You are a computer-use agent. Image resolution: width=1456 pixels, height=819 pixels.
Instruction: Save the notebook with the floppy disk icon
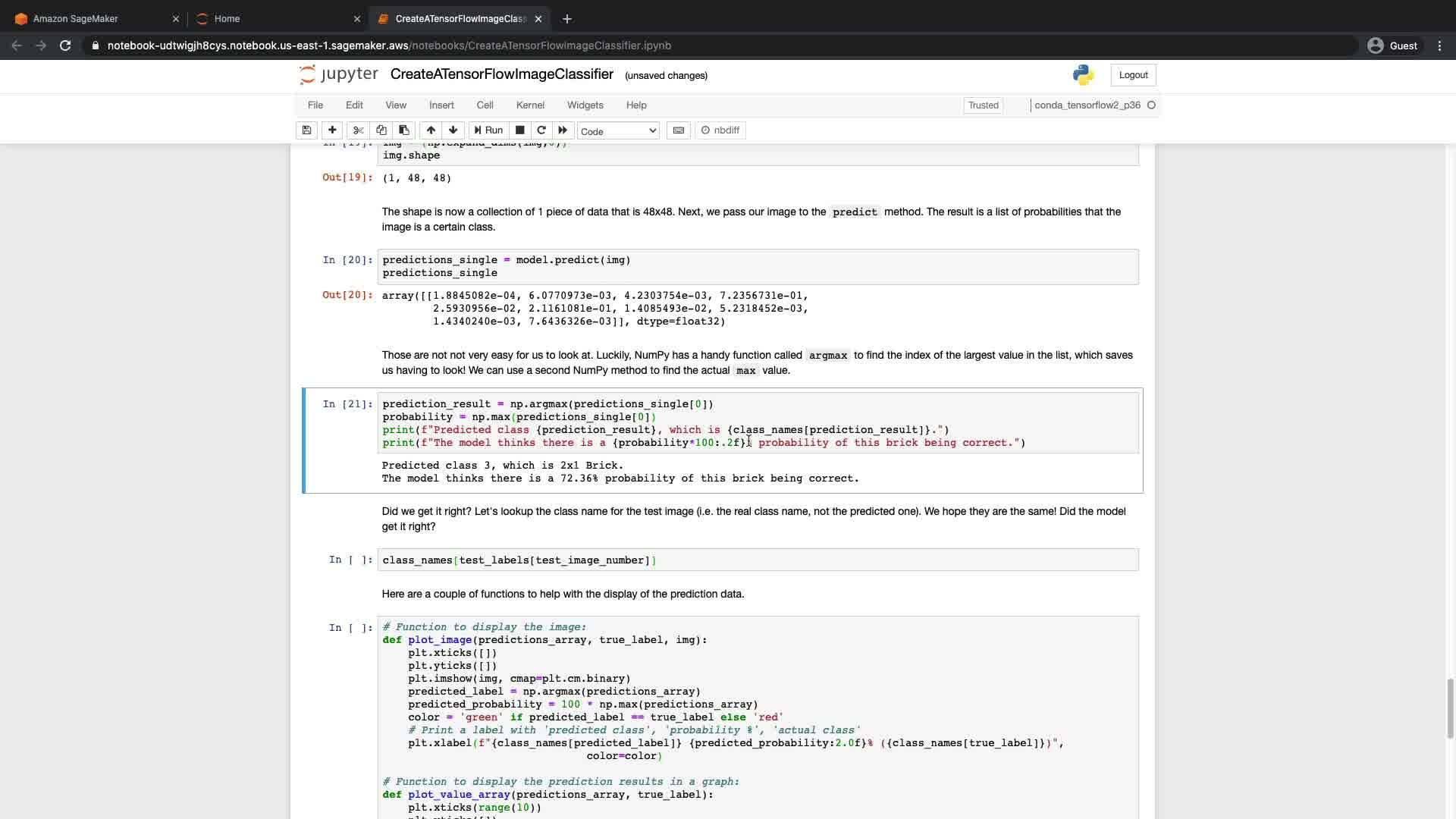tap(306, 130)
